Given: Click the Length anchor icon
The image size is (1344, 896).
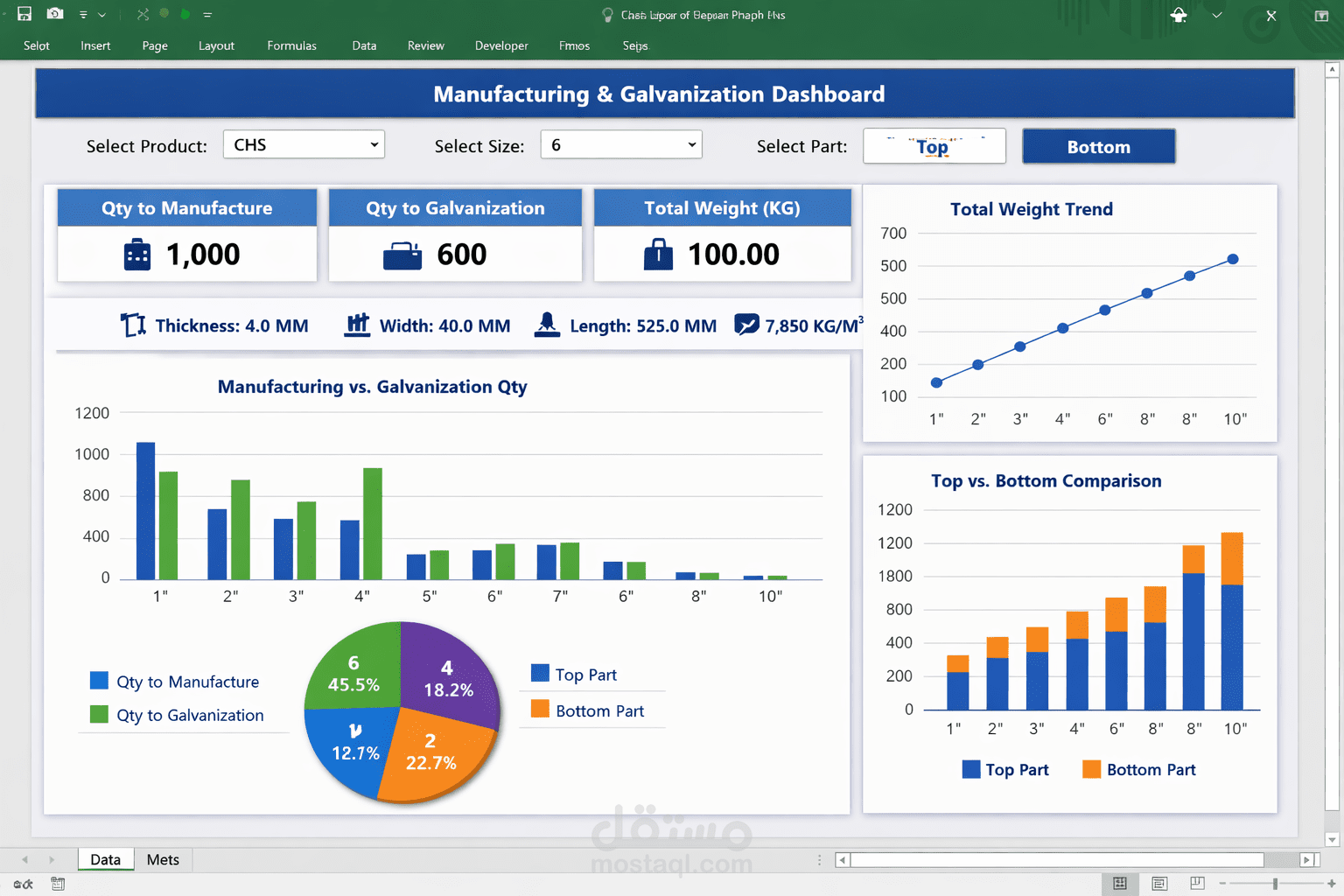Looking at the screenshot, I should point(547,325).
